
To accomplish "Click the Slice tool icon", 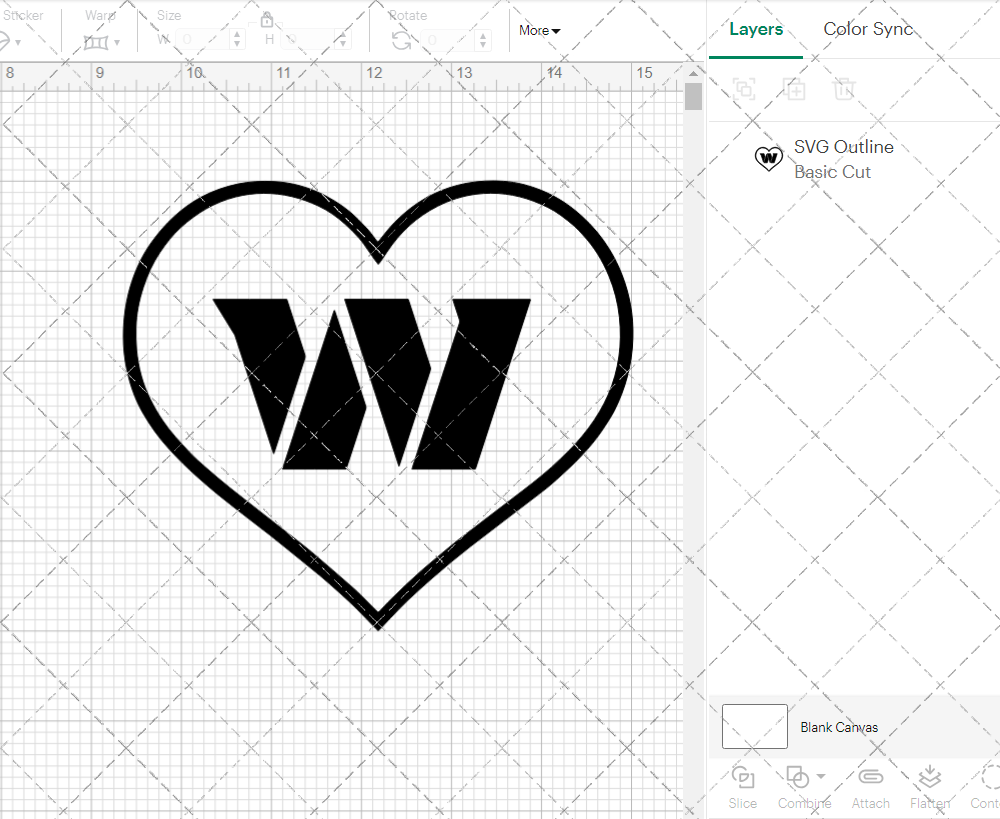I will [742, 778].
